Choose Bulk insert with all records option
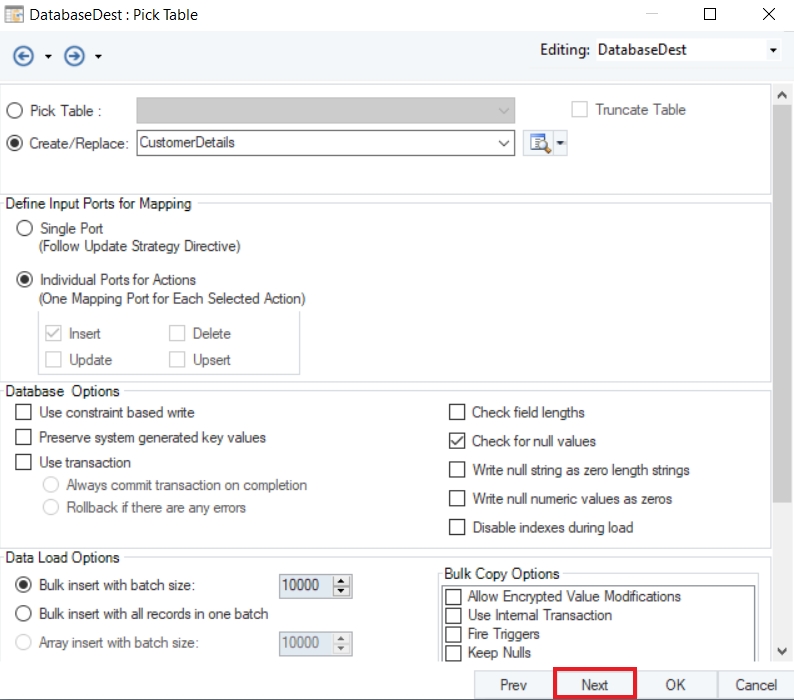 pos(23,614)
